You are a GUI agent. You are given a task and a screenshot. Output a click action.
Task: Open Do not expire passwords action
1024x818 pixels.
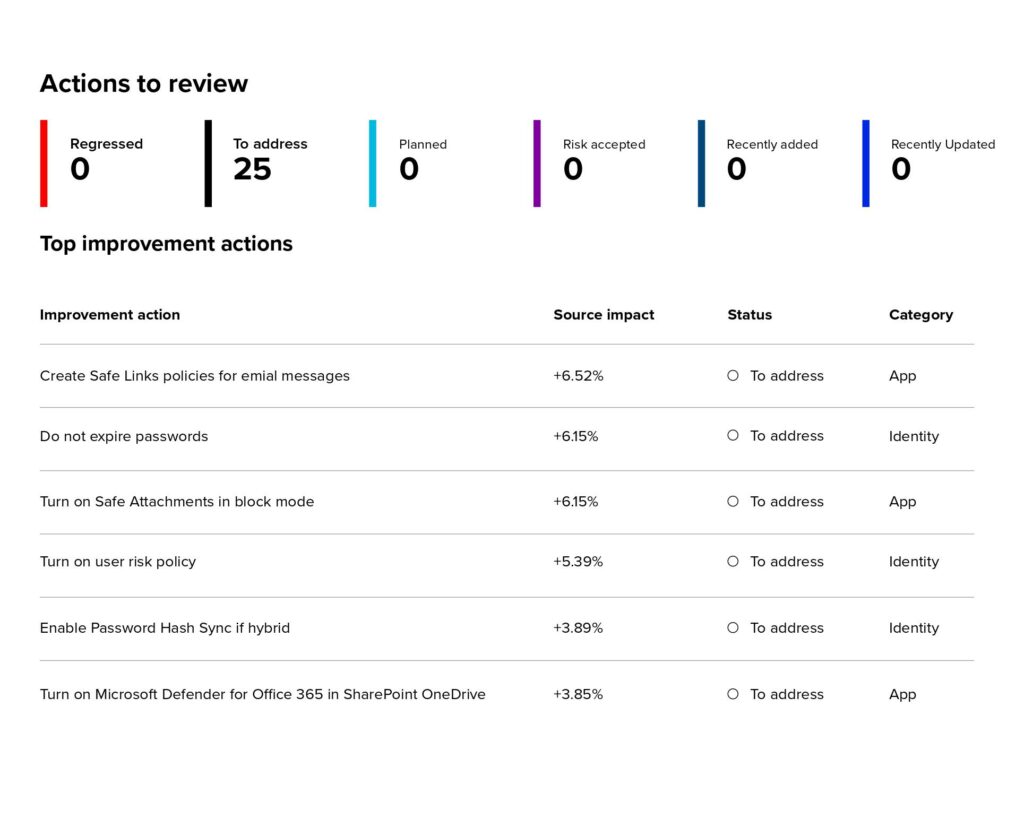124,436
